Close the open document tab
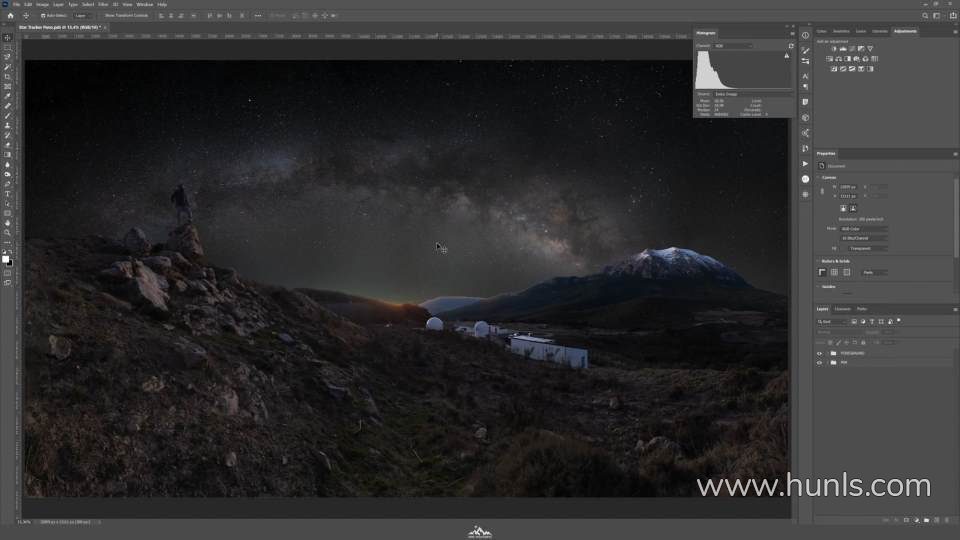 tap(105, 28)
